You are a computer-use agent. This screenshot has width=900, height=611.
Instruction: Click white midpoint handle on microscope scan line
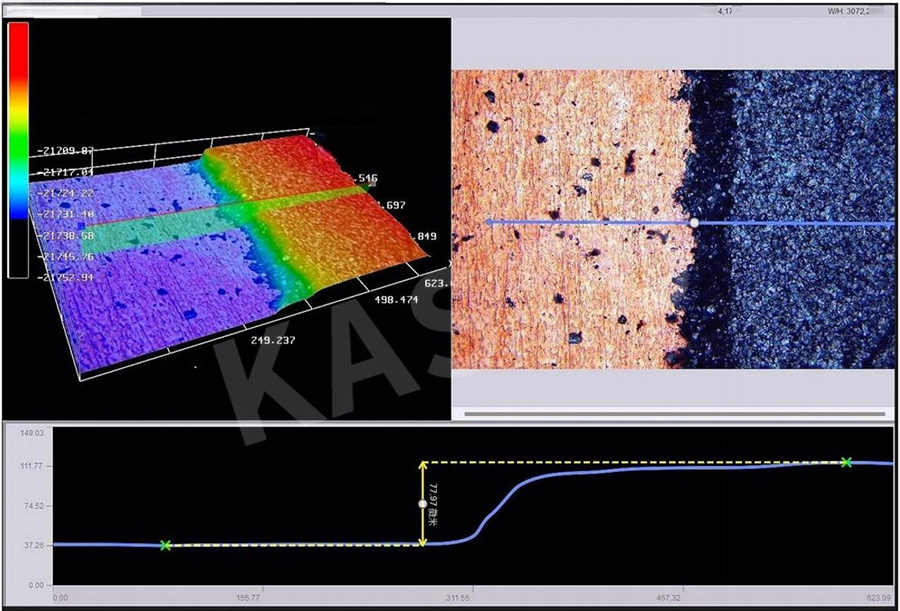click(694, 222)
